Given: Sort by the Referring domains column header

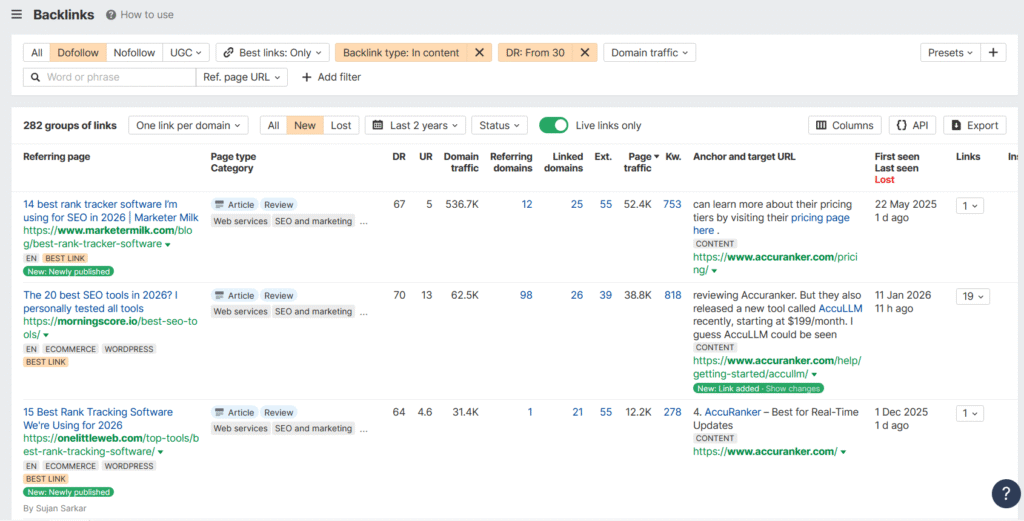Looking at the screenshot, I should click(x=511, y=162).
